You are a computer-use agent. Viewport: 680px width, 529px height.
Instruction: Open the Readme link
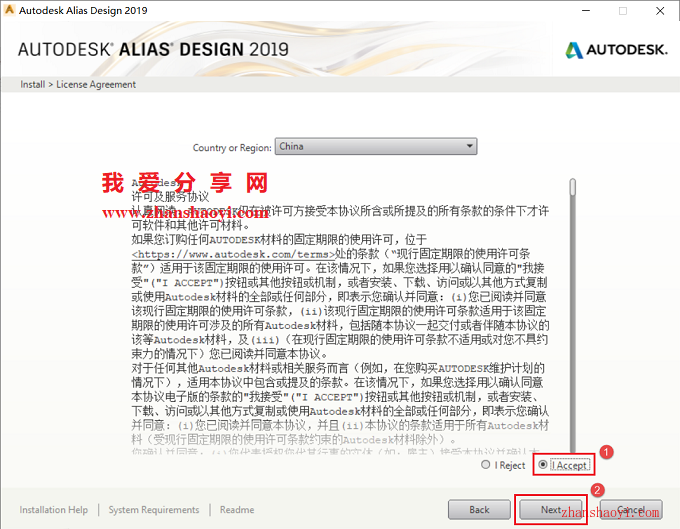point(237,510)
